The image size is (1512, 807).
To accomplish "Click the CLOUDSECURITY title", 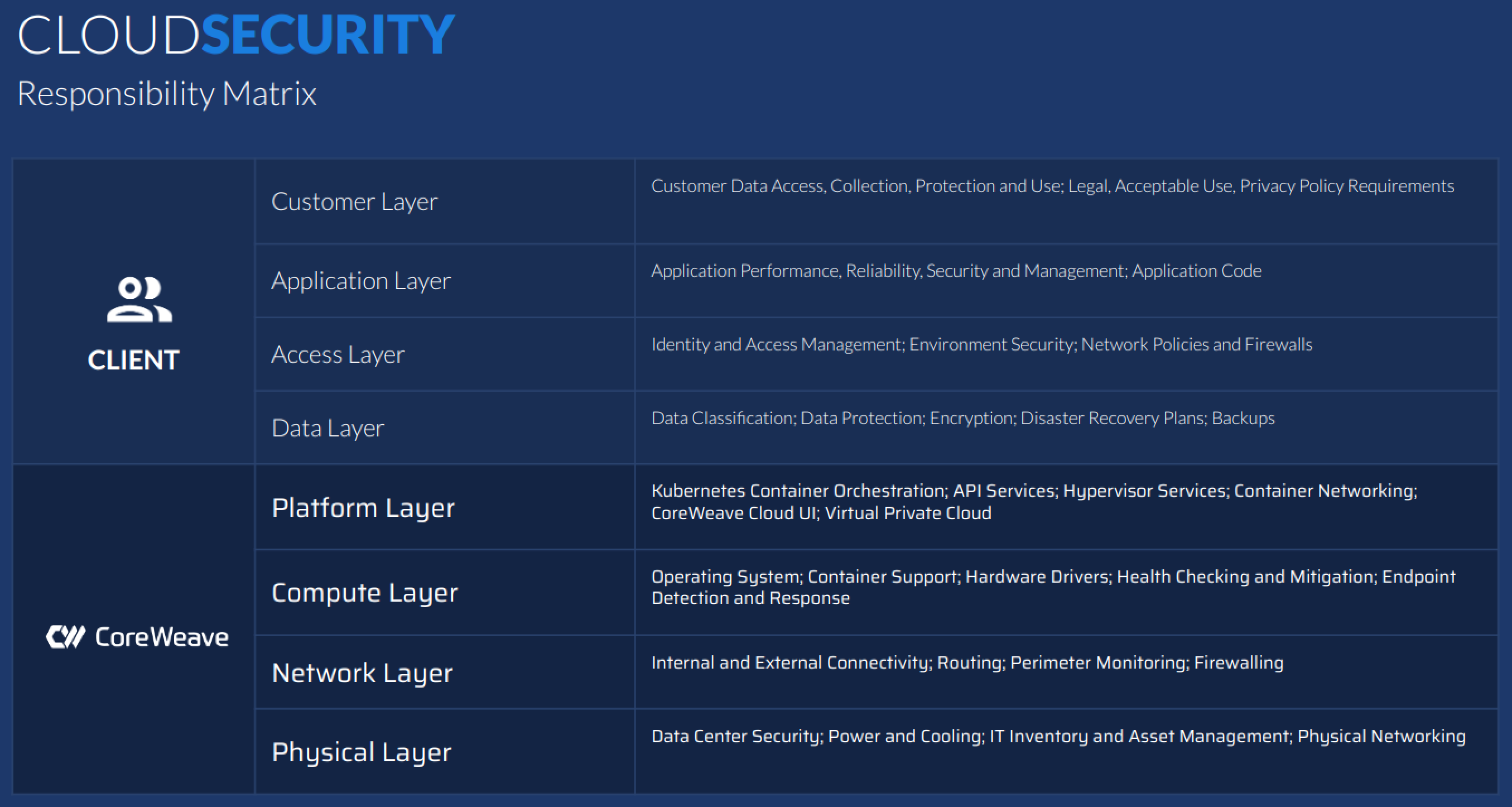I will click(236, 35).
